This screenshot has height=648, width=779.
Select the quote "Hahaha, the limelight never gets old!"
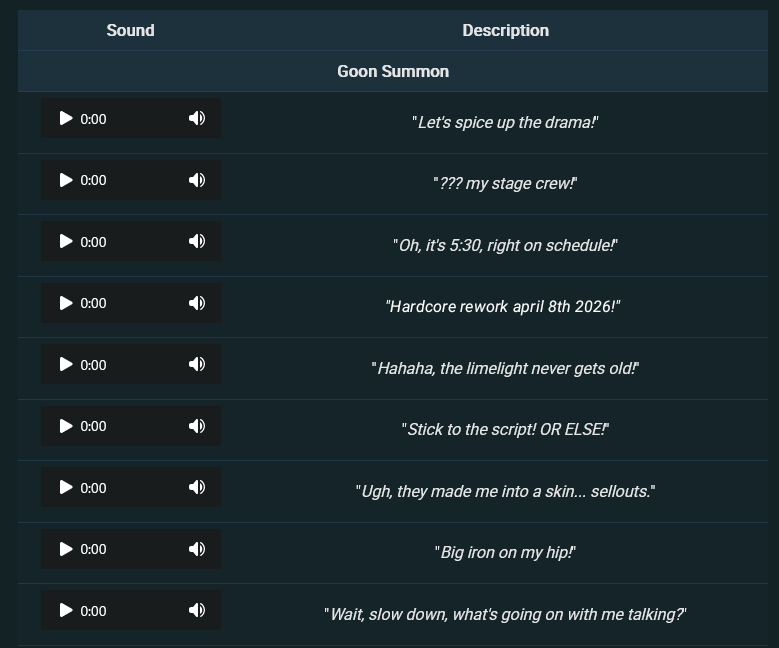click(505, 368)
